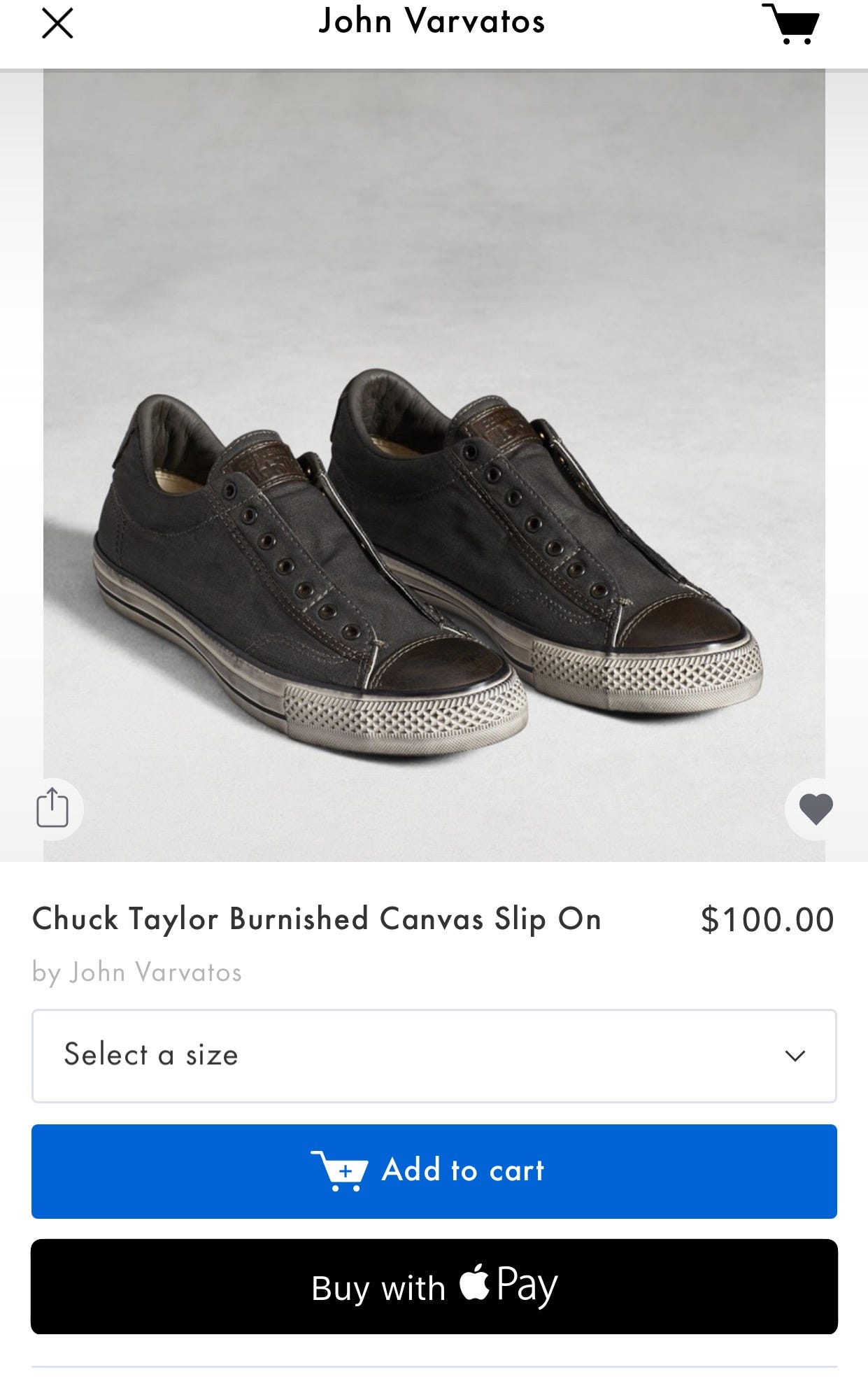Click Buy with Apple Pay button
Screen dimensions: 868x1386
434,1286
